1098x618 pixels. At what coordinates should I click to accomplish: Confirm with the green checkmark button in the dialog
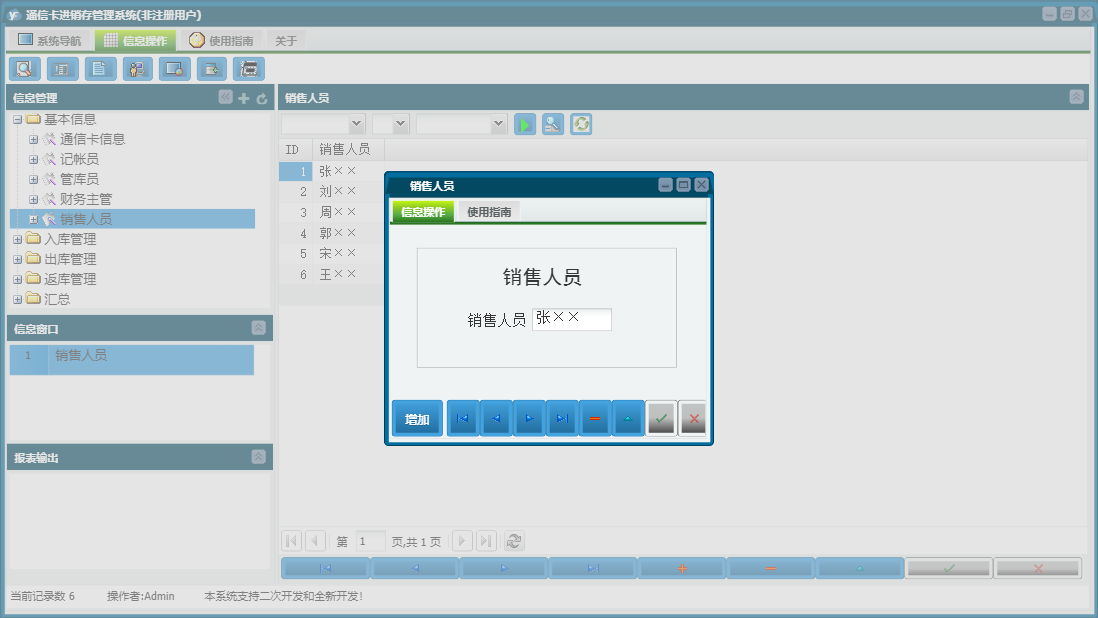click(661, 418)
